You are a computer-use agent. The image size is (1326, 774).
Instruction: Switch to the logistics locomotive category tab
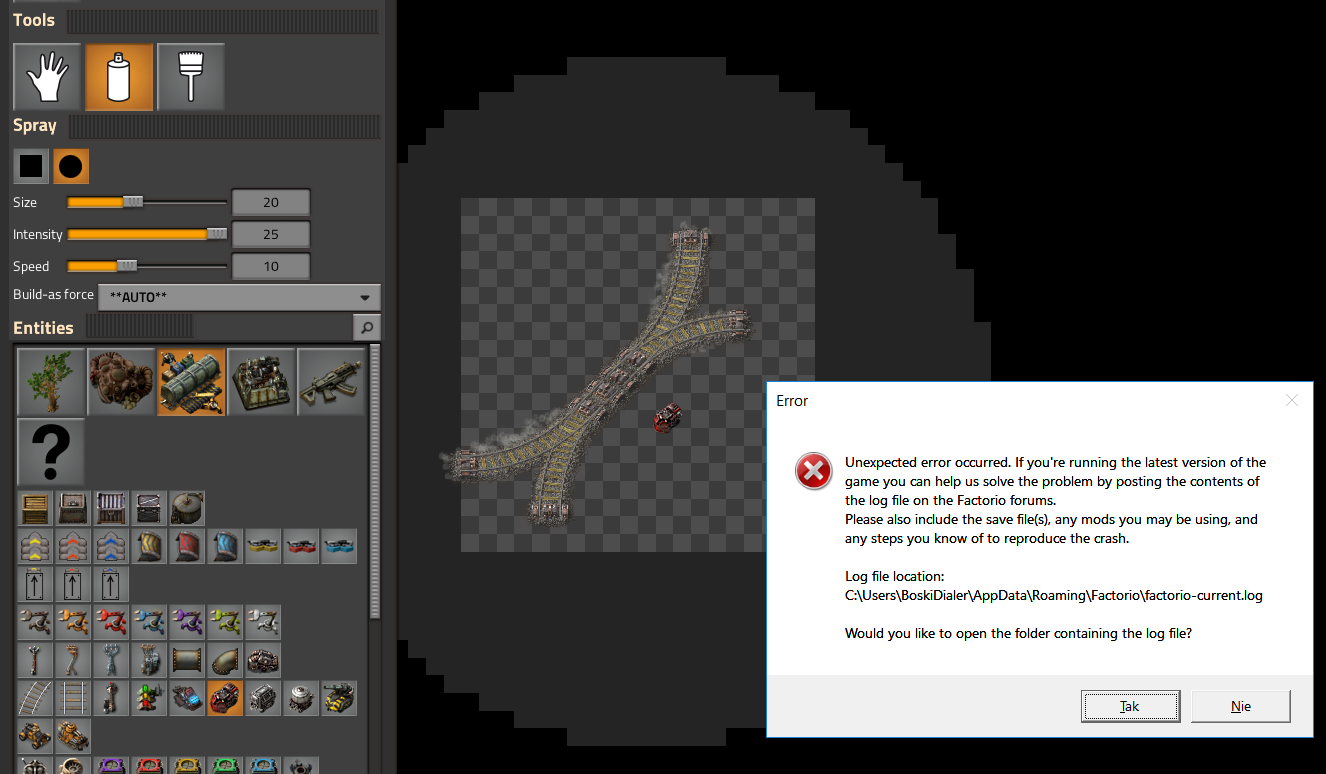click(x=191, y=381)
